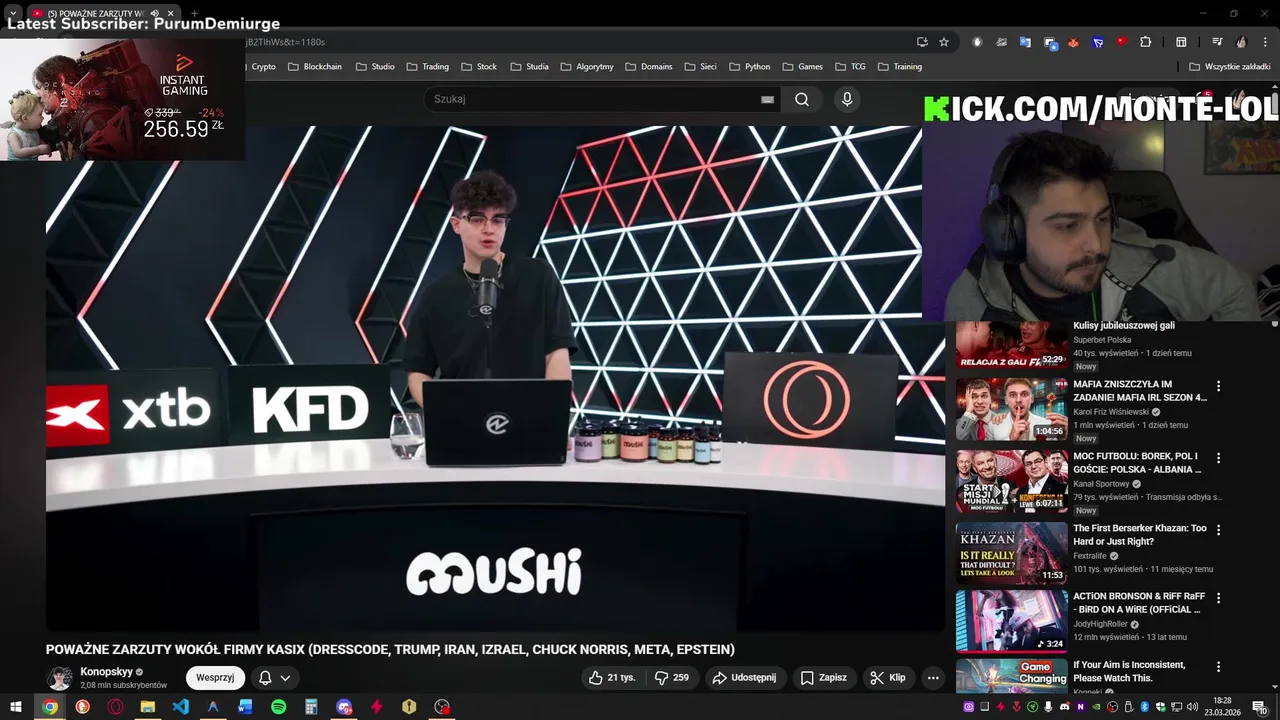Open Wszystkie zakładki folder

tap(1230, 67)
